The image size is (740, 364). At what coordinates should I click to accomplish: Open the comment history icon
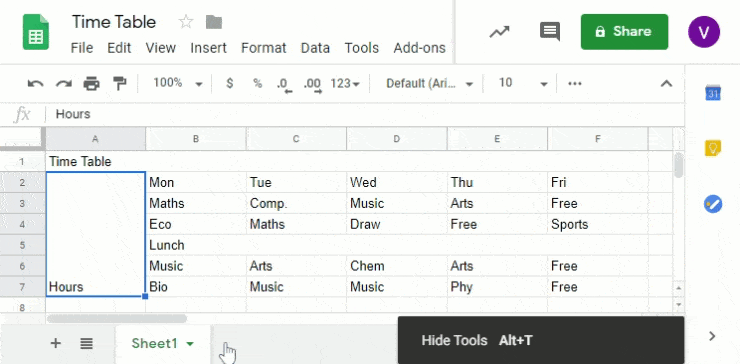(x=549, y=32)
